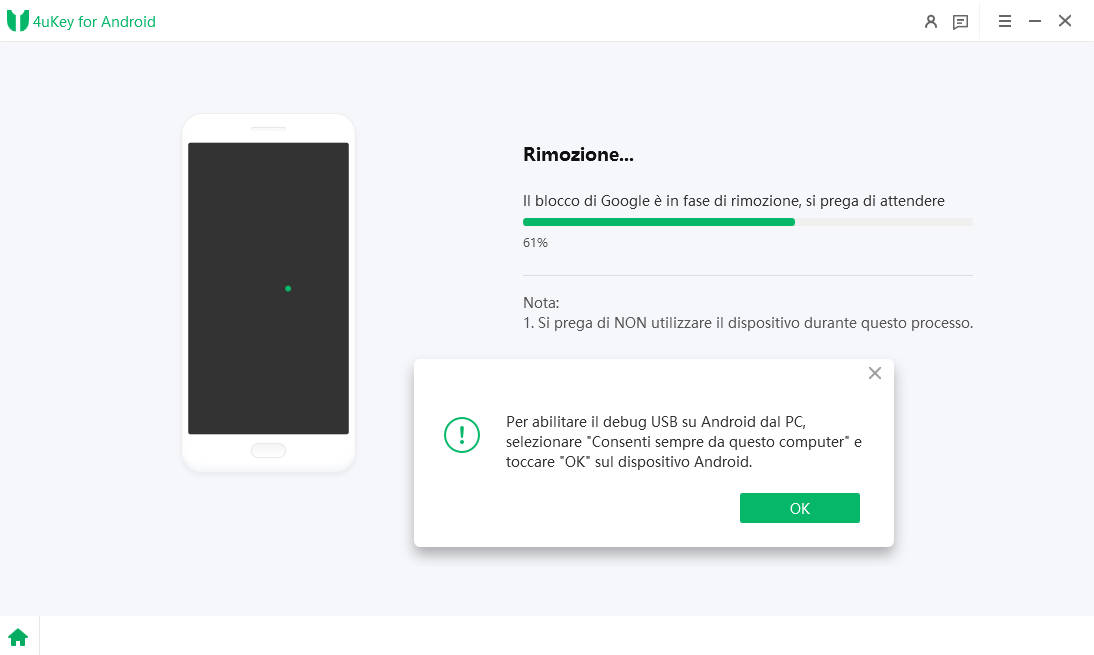1094x655 pixels.
Task: Click the Google lock removal status message
Action: coord(733,200)
